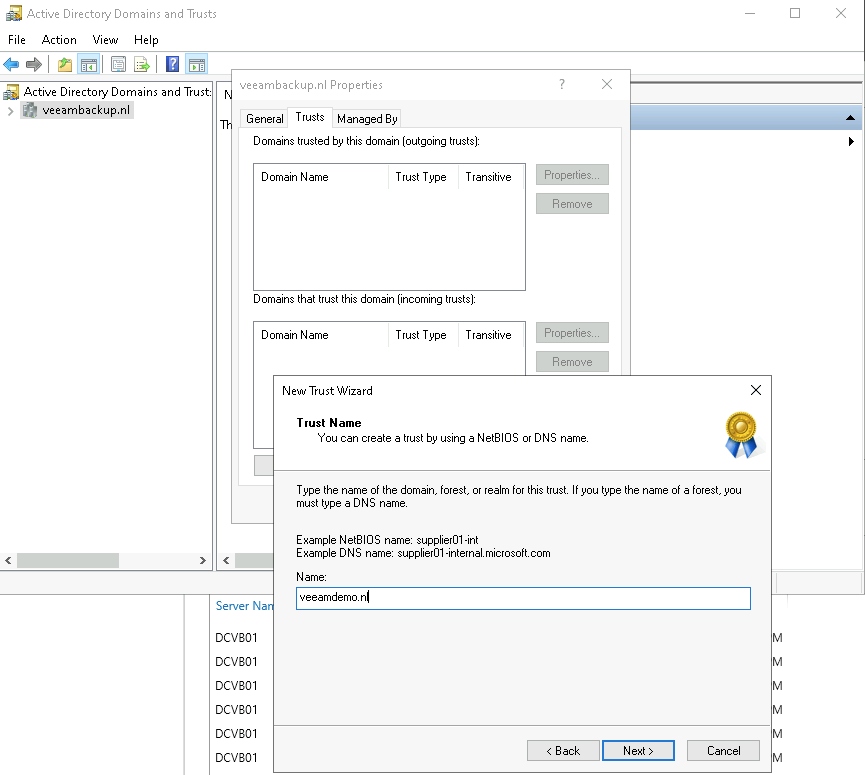Switch to the Managed By tab
The image size is (865, 775).
[x=367, y=118]
